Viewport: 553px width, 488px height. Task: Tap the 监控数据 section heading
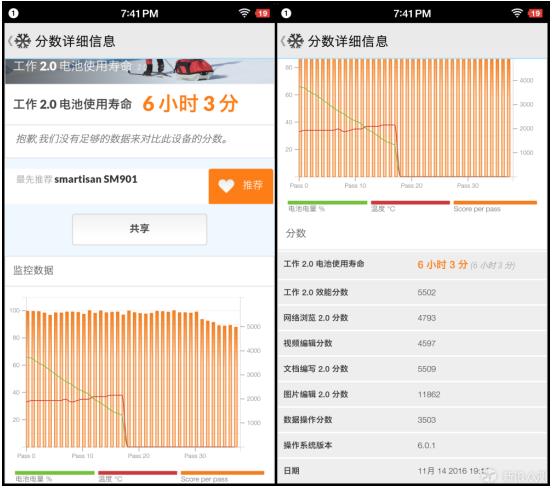tap(34, 270)
